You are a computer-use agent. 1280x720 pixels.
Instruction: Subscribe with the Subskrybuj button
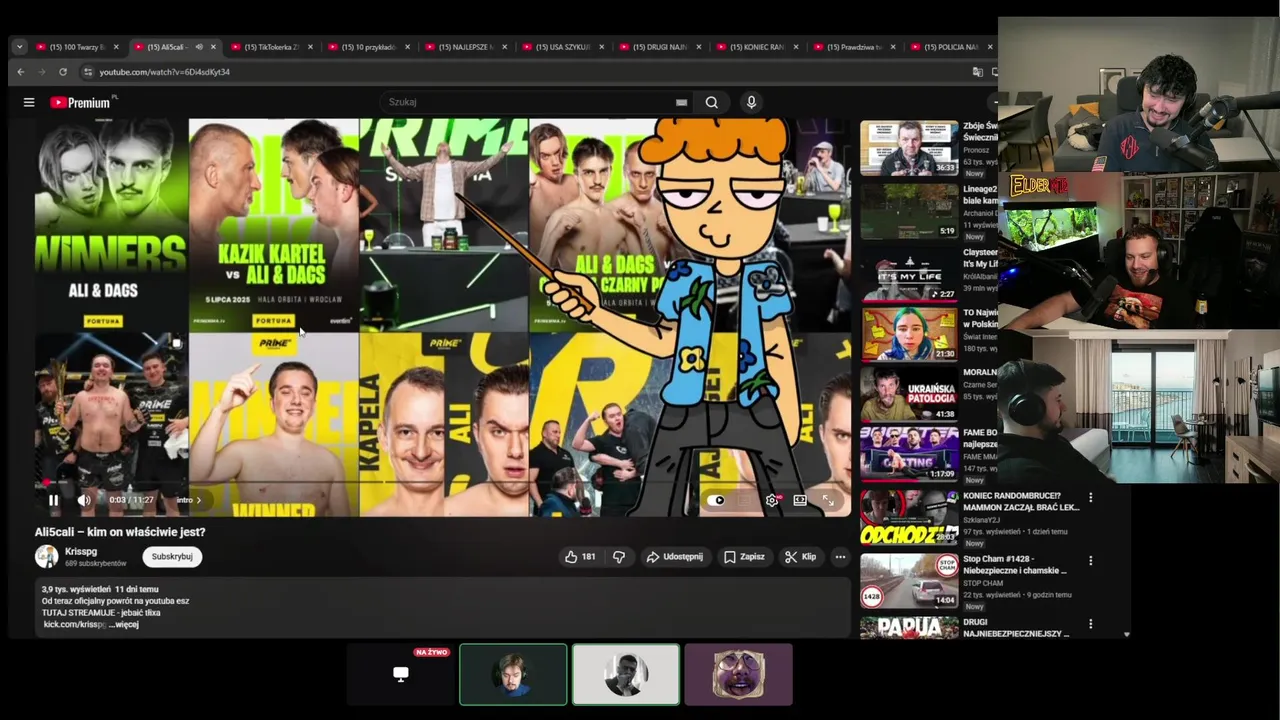pos(172,557)
